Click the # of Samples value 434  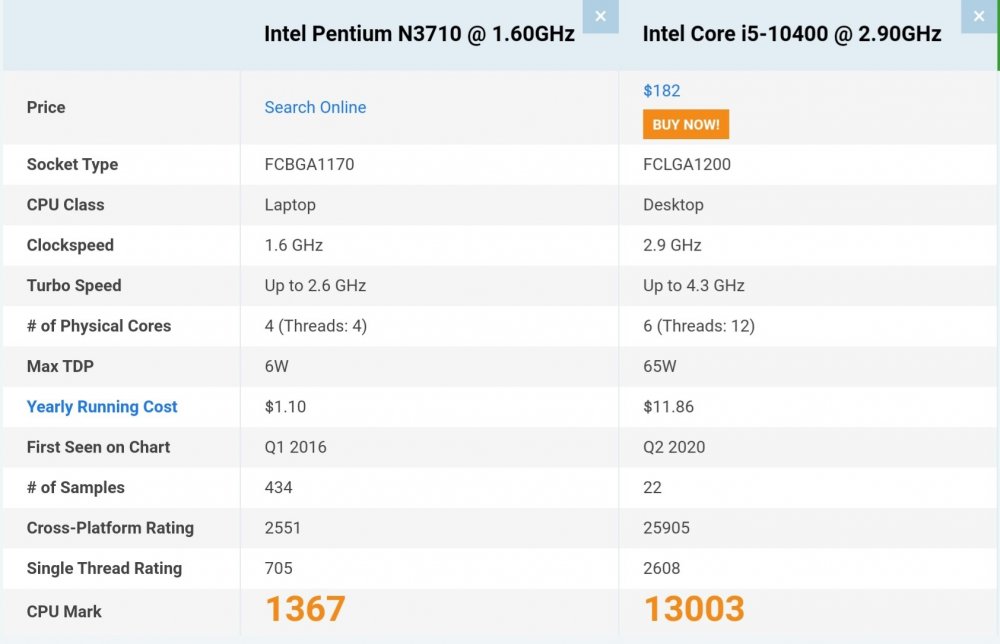(x=279, y=488)
